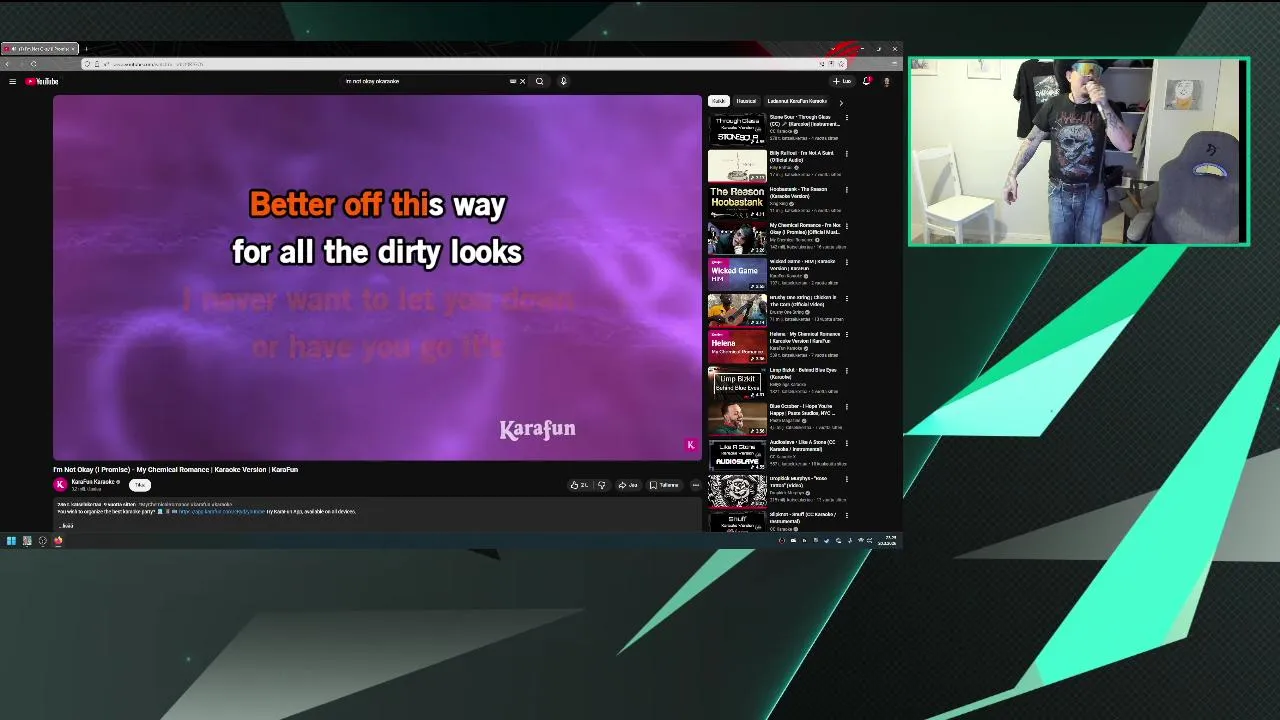Select the KaraFun Karaoke filter chip
1280x720 pixels.
tap(797, 101)
